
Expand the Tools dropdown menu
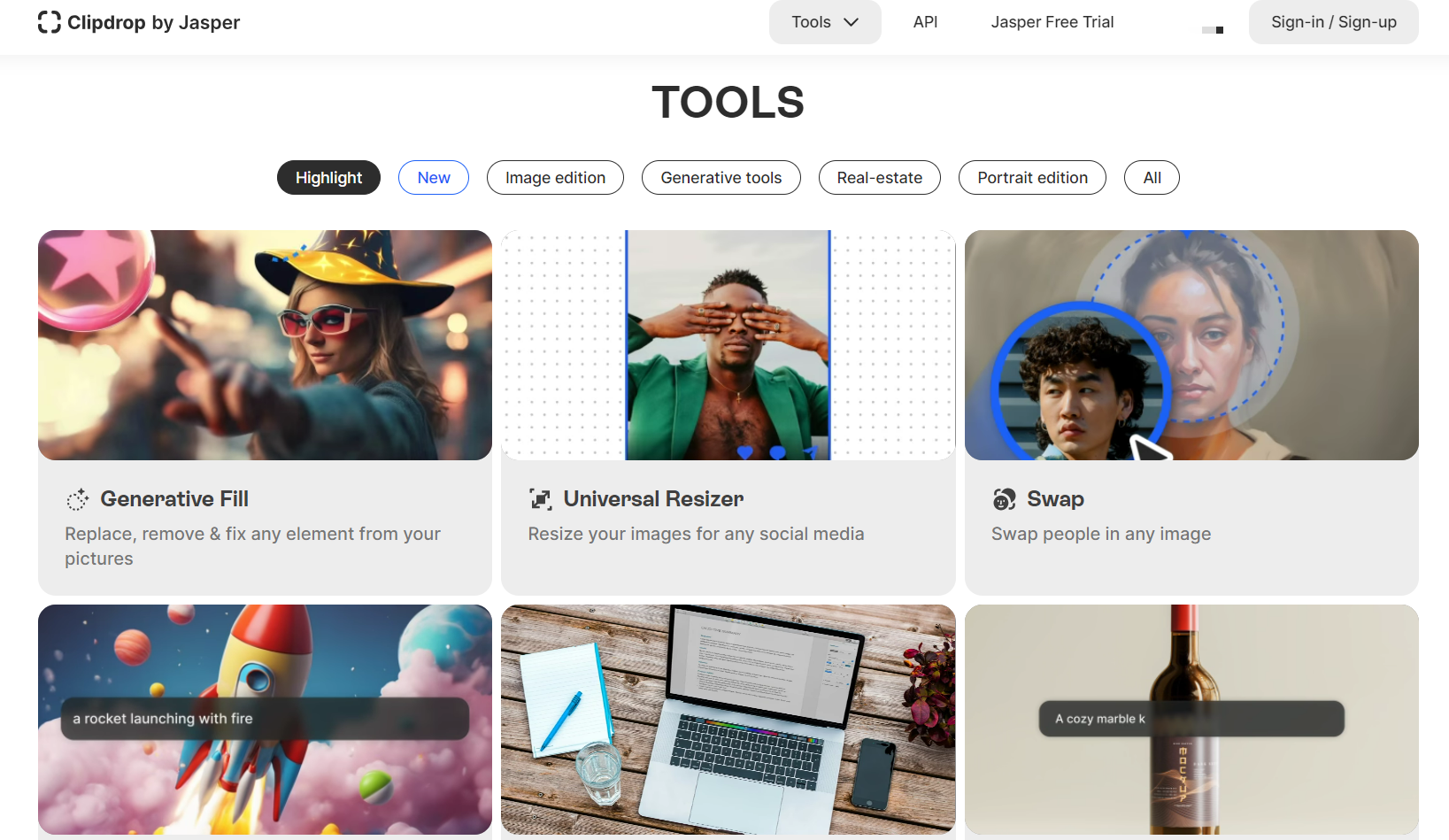[825, 22]
